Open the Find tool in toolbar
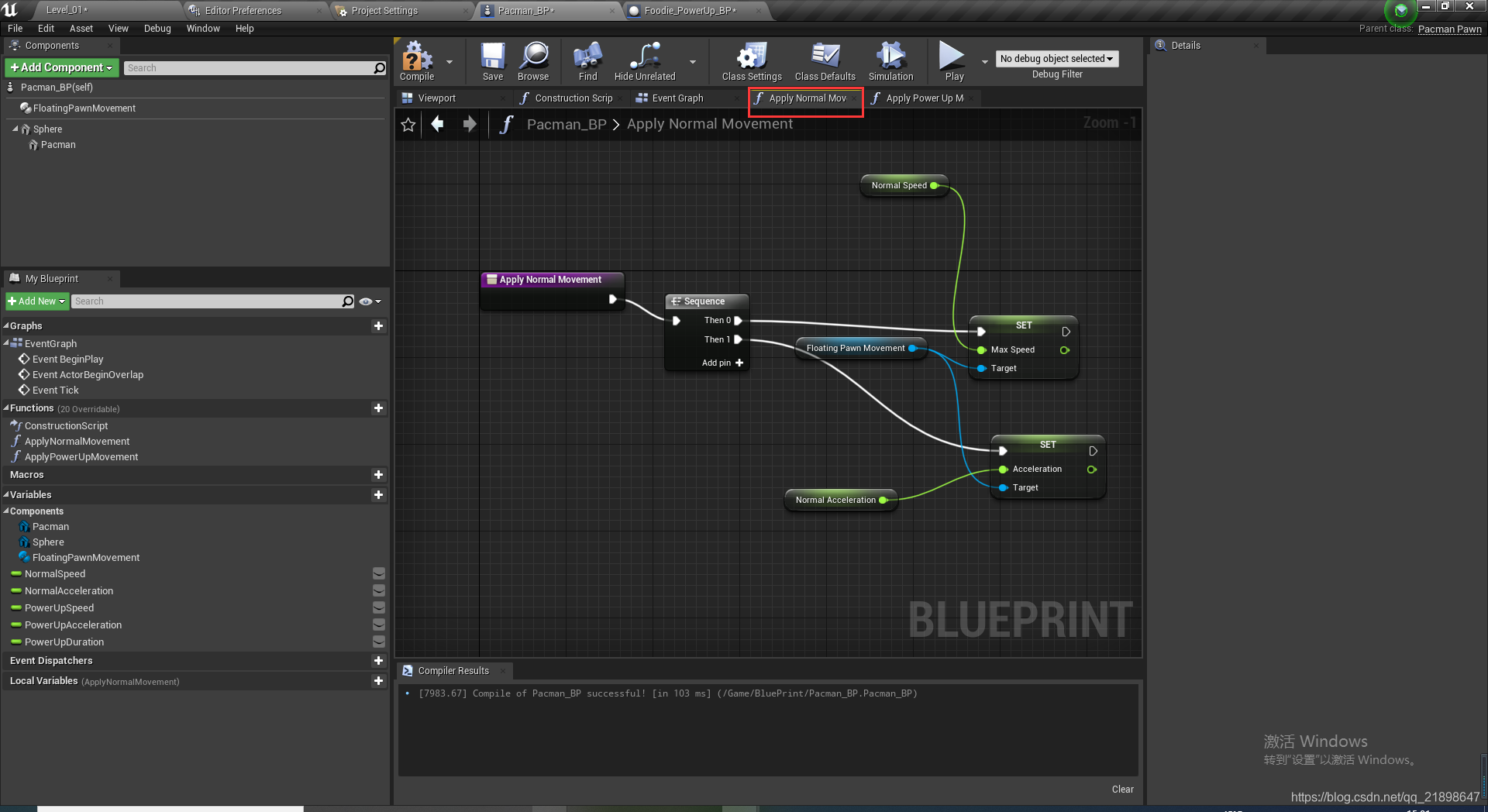The height and width of the screenshot is (812, 1488). click(588, 61)
